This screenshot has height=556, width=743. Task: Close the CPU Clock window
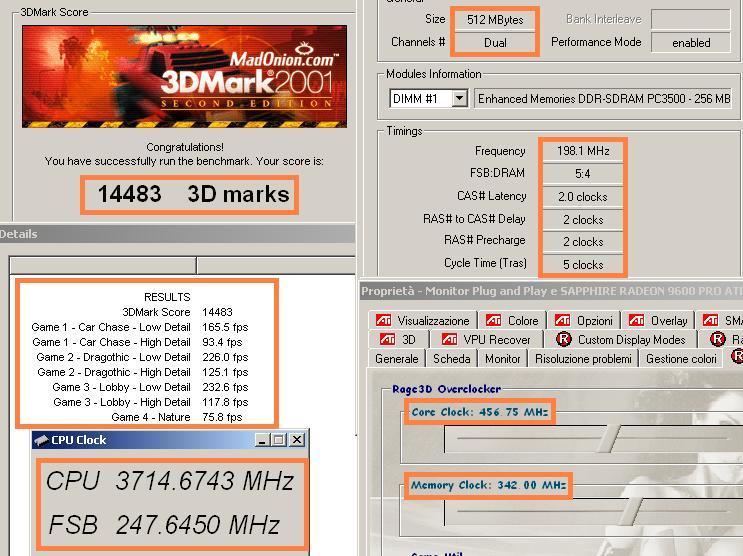tap(297, 440)
